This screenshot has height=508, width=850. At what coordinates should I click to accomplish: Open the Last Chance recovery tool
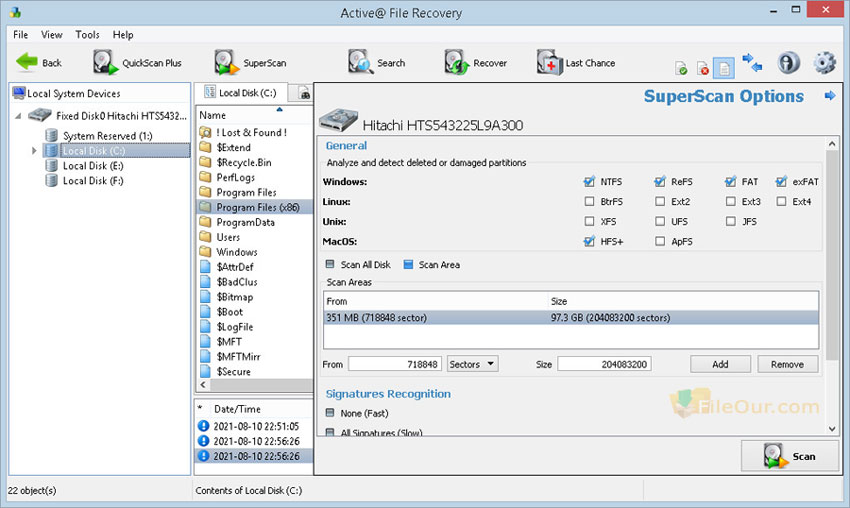tap(576, 63)
